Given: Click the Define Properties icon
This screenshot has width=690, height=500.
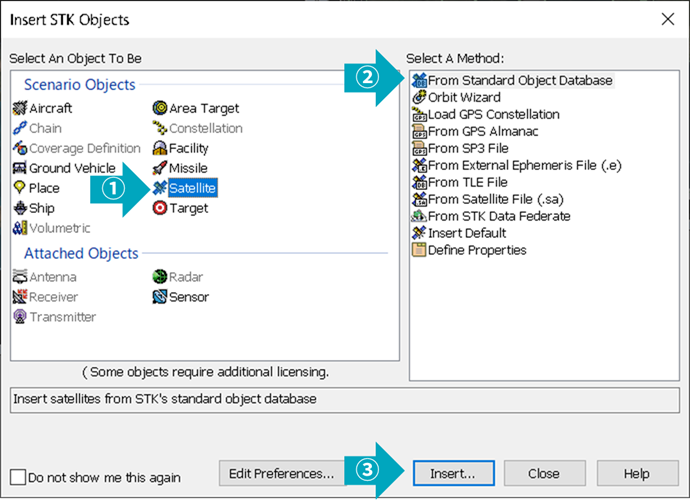Looking at the screenshot, I should [x=419, y=250].
